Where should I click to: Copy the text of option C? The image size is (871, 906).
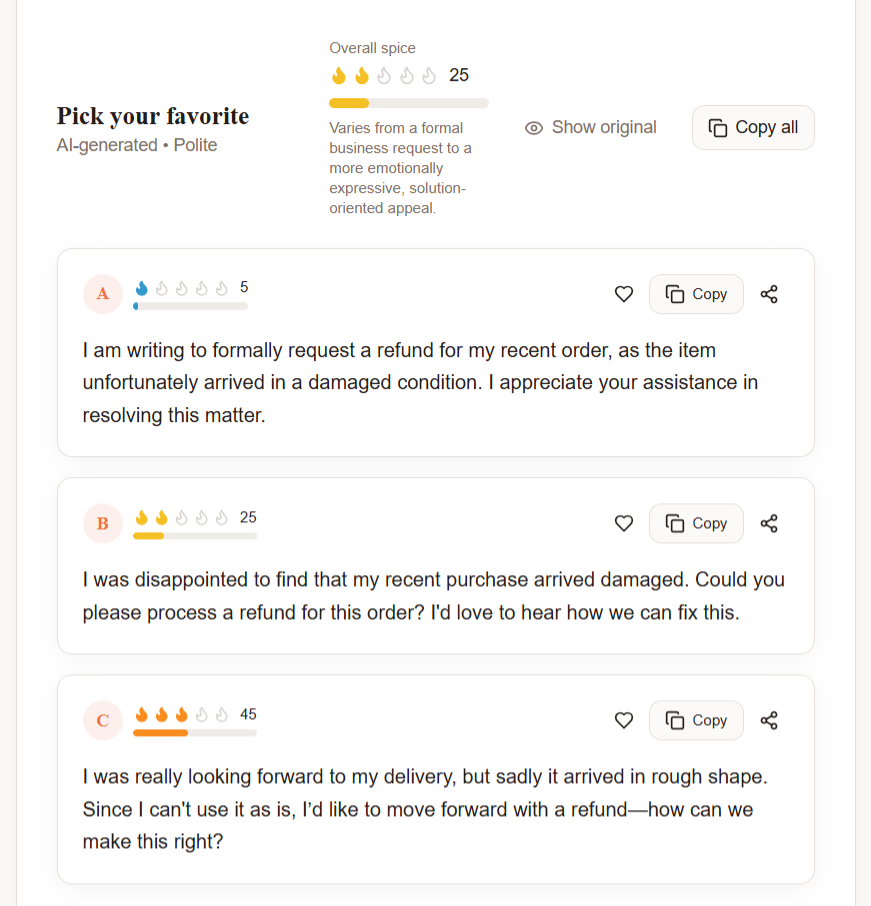(x=696, y=720)
